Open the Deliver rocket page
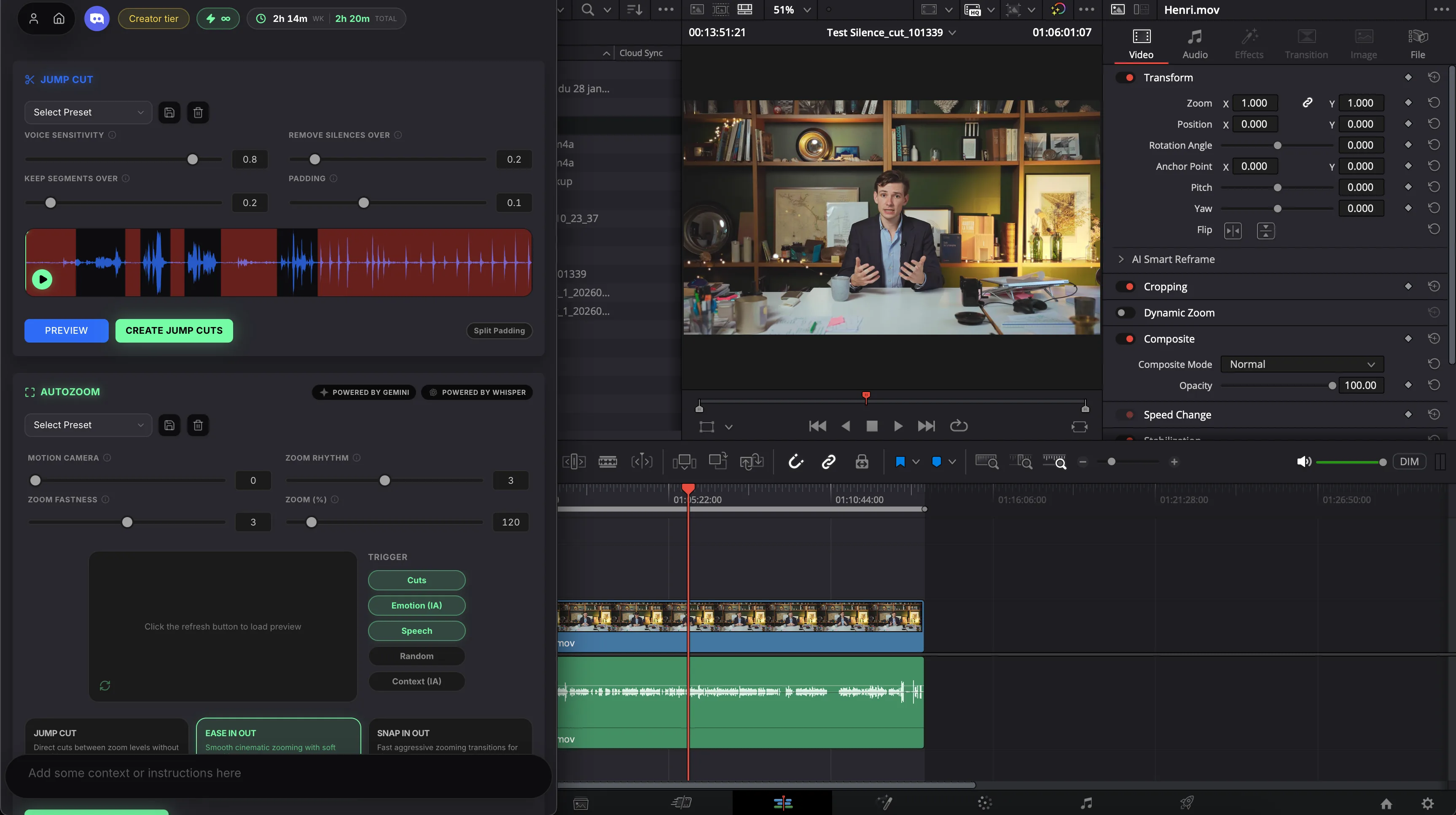 coord(1186,802)
